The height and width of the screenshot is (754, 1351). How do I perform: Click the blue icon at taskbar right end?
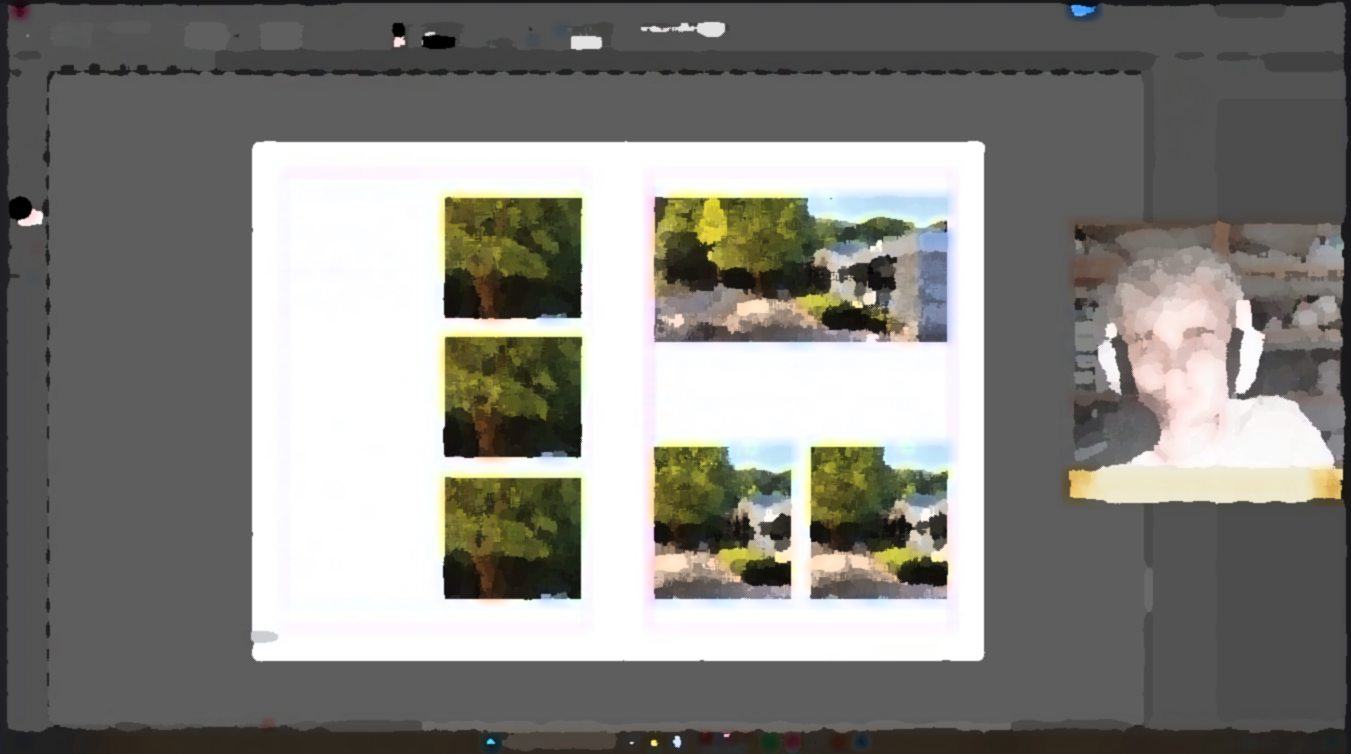click(x=862, y=742)
